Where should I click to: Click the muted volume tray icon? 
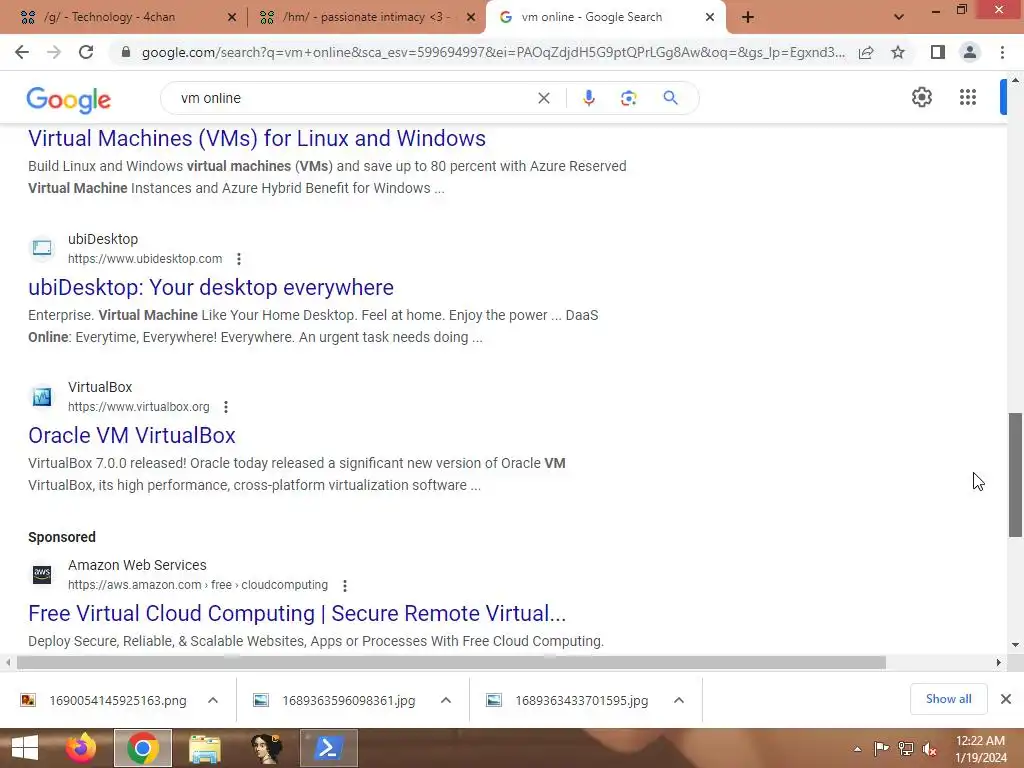(929, 748)
